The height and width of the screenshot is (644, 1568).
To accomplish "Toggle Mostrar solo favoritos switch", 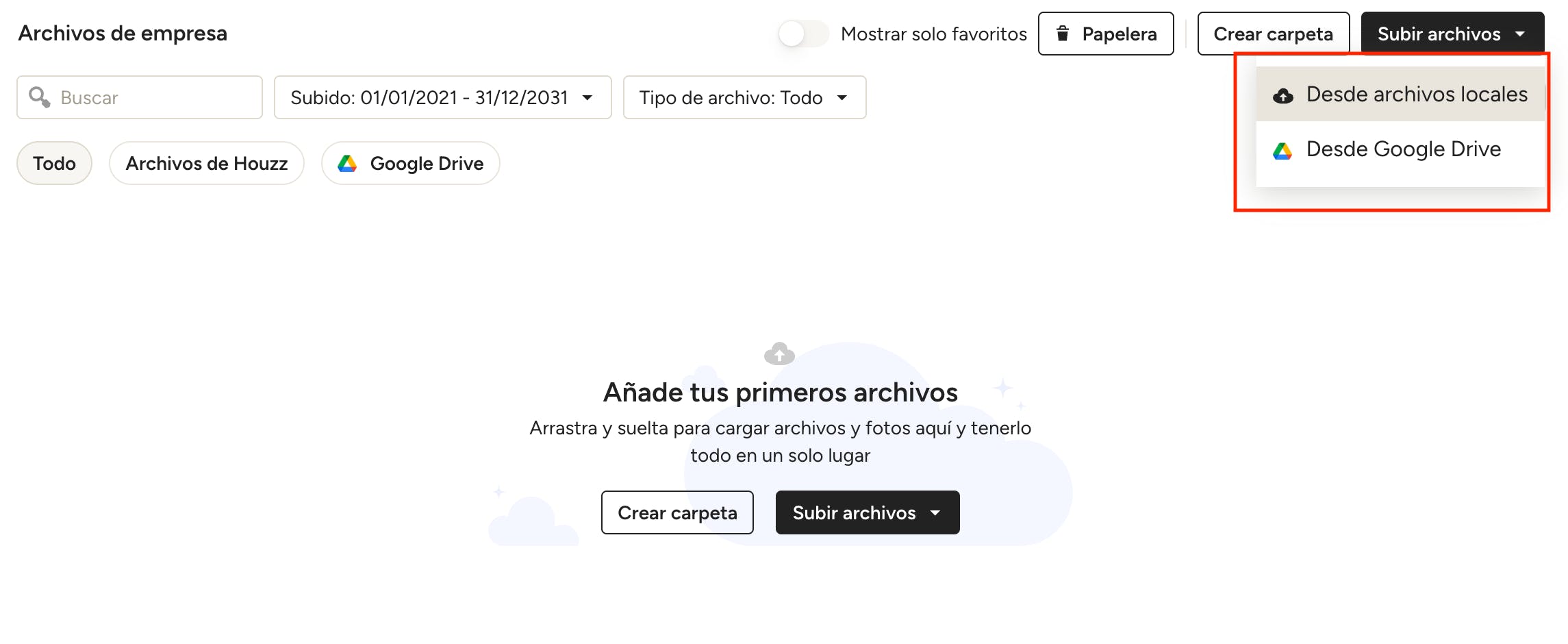I will coord(802,34).
